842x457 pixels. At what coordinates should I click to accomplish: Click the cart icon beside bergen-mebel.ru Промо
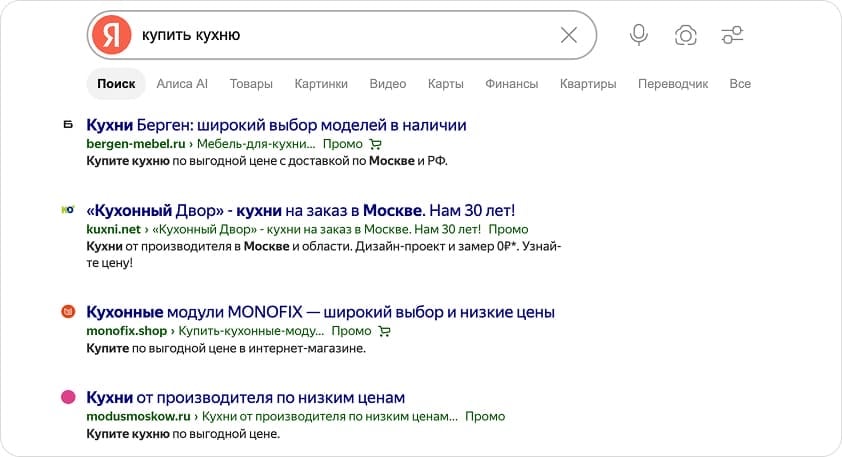click(x=375, y=144)
